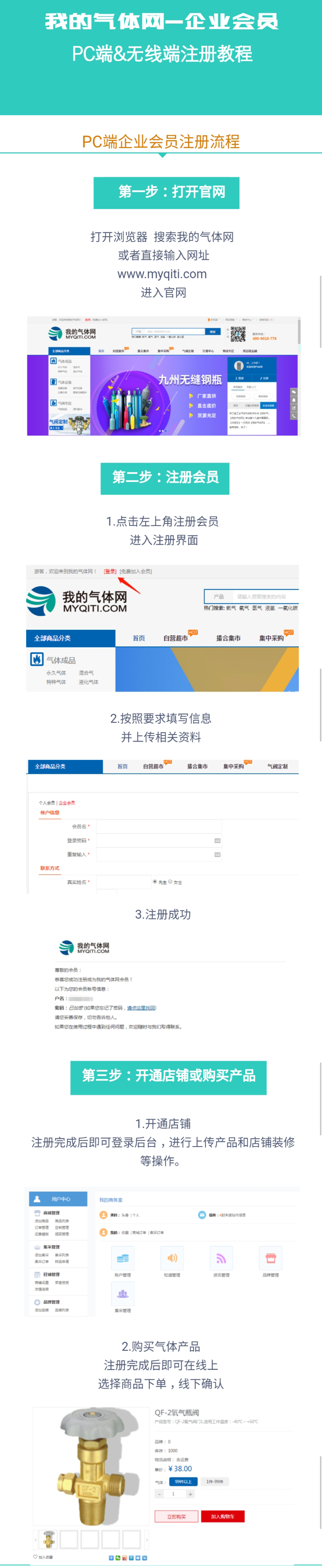Open 首页 tab in step two screenshot

coord(139,638)
